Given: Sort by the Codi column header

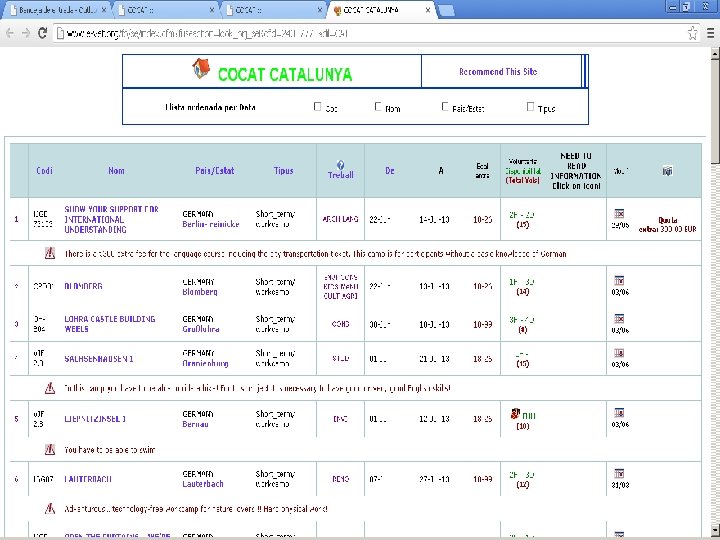Looking at the screenshot, I should [44, 170].
